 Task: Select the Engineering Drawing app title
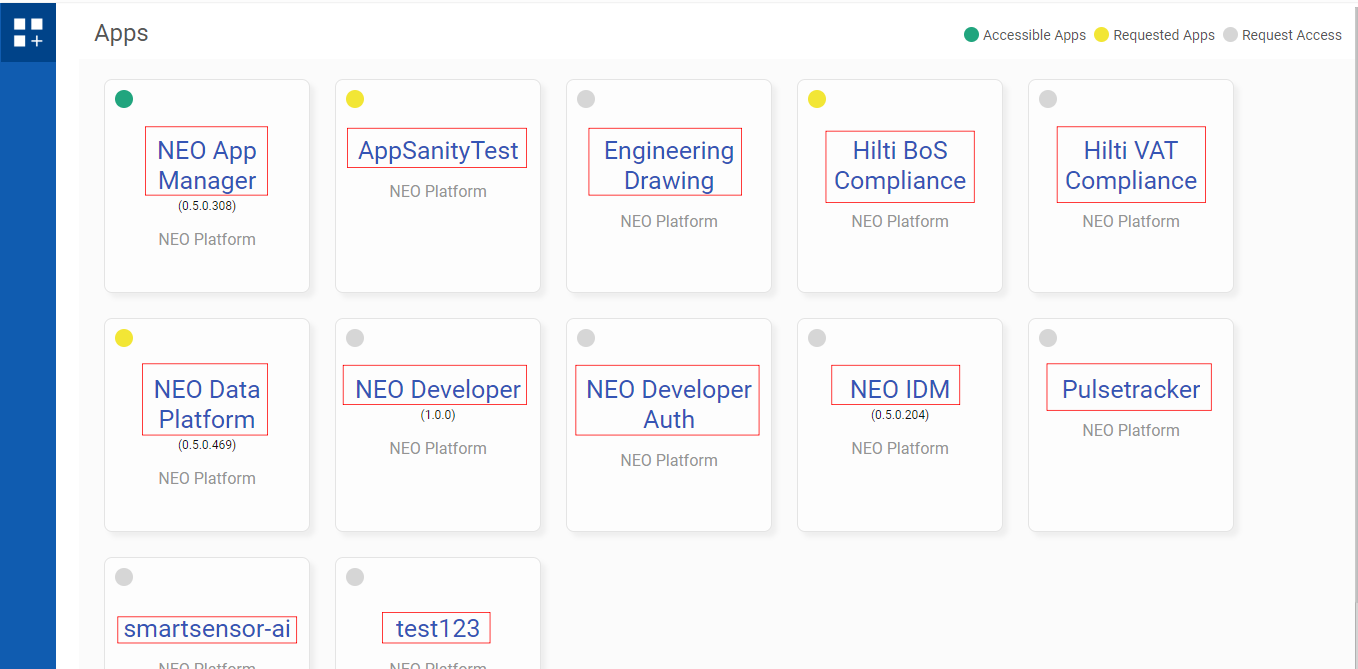[x=669, y=165]
